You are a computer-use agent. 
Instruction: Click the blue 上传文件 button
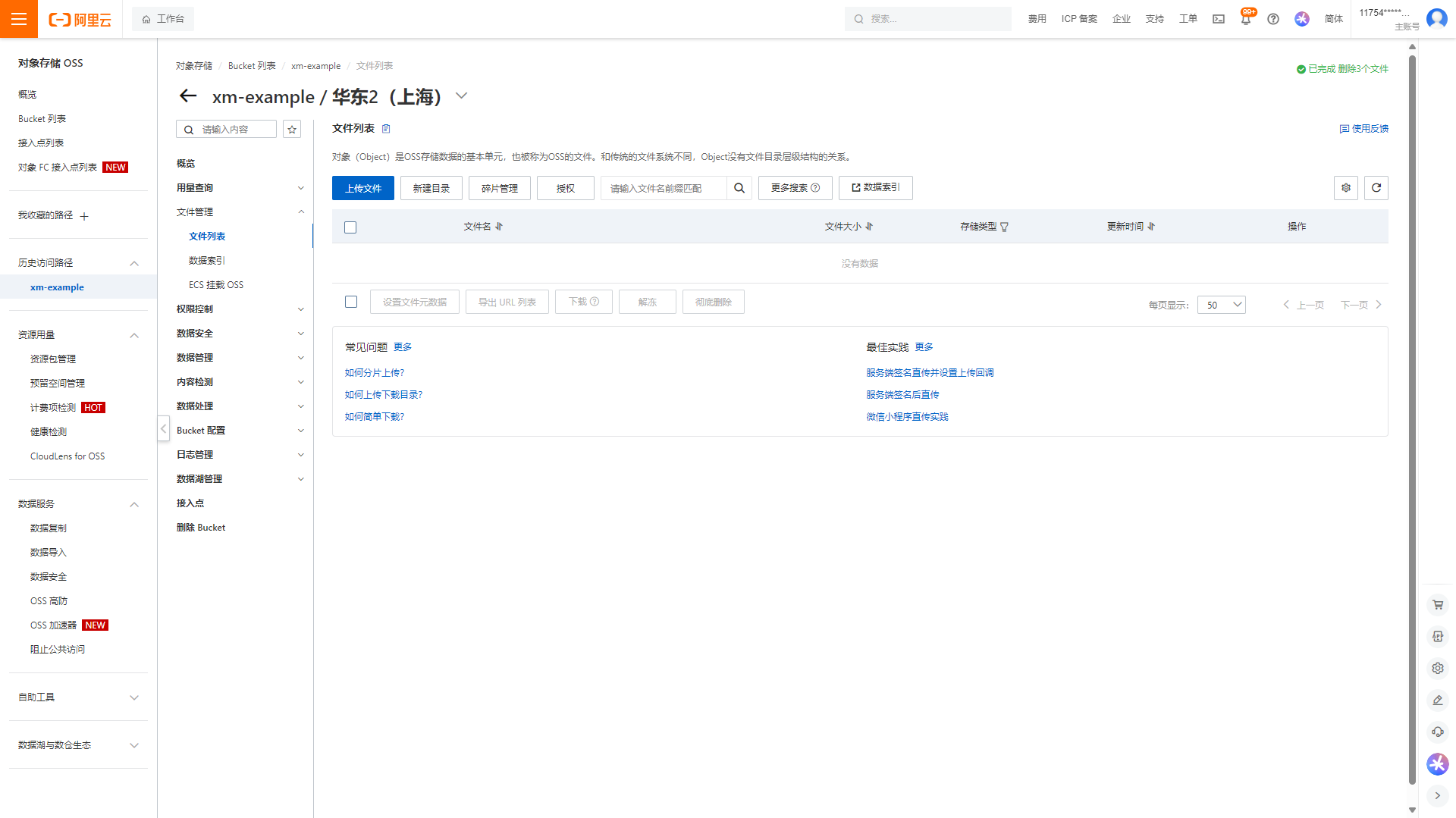[x=362, y=188]
